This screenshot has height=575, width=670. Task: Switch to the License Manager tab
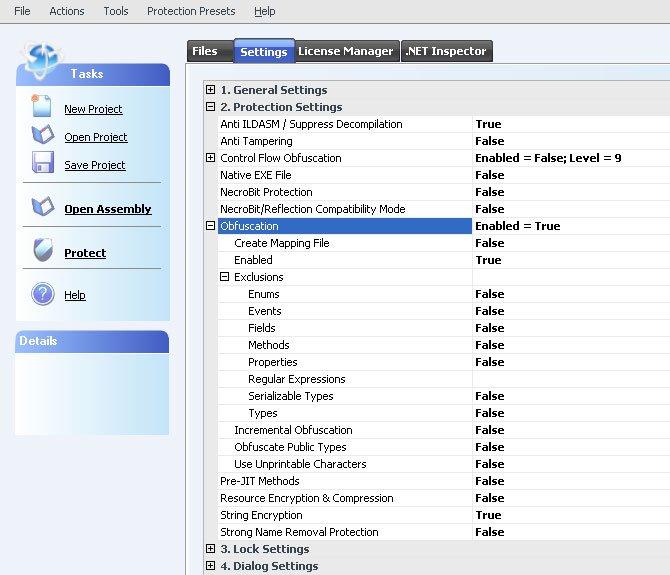tap(346, 51)
